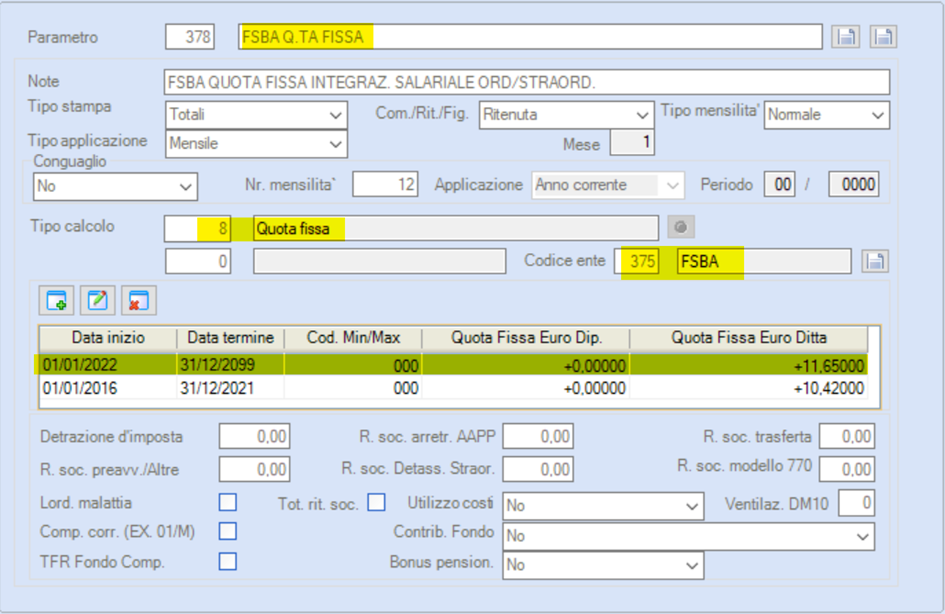945x614 pixels.
Task: Click into the Note text field
Action: [x=527, y=82]
